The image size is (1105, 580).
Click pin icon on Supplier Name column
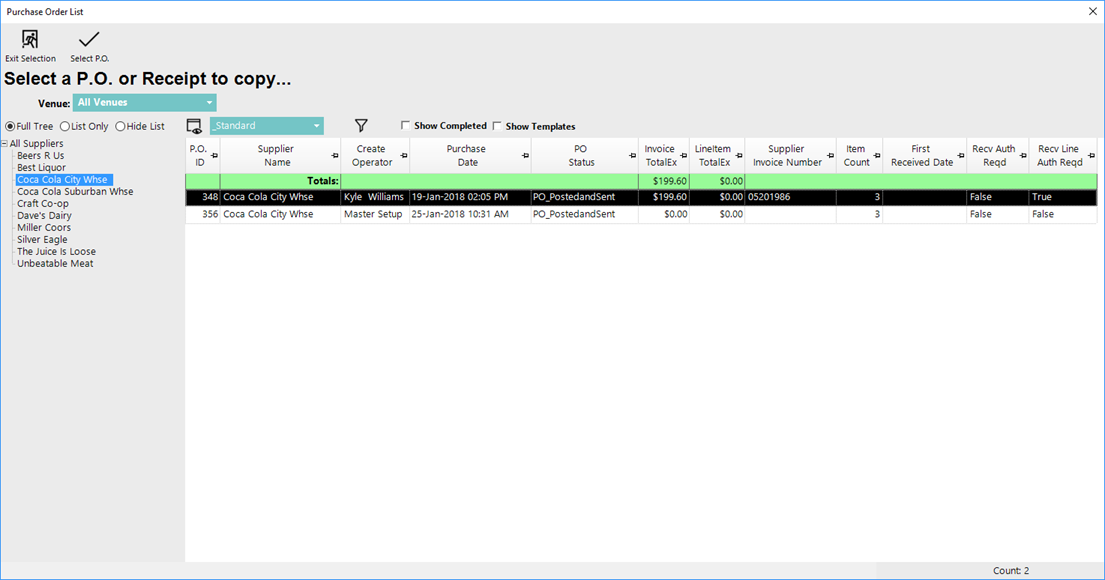pyautogui.click(x=335, y=156)
